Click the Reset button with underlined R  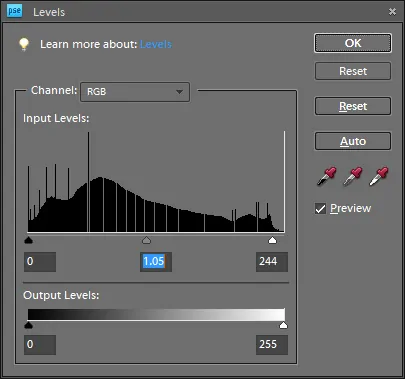(353, 106)
